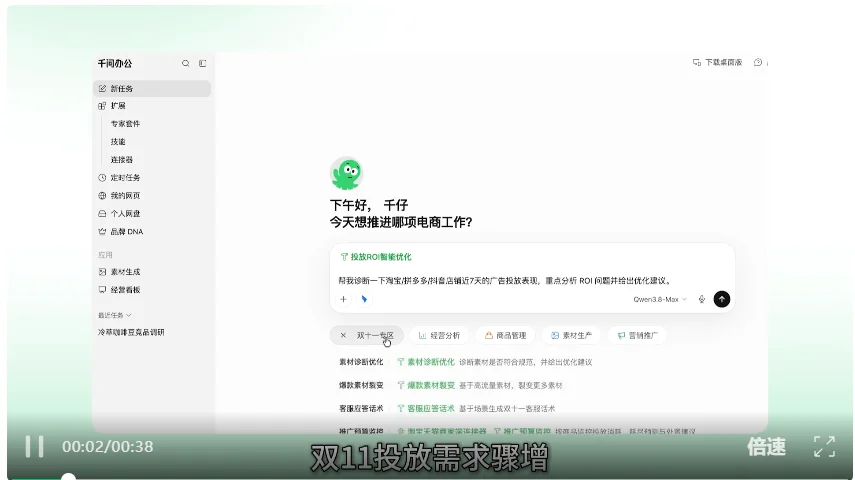
Task: Open 个人网盘 in sidebar
Action: (119, 214)
